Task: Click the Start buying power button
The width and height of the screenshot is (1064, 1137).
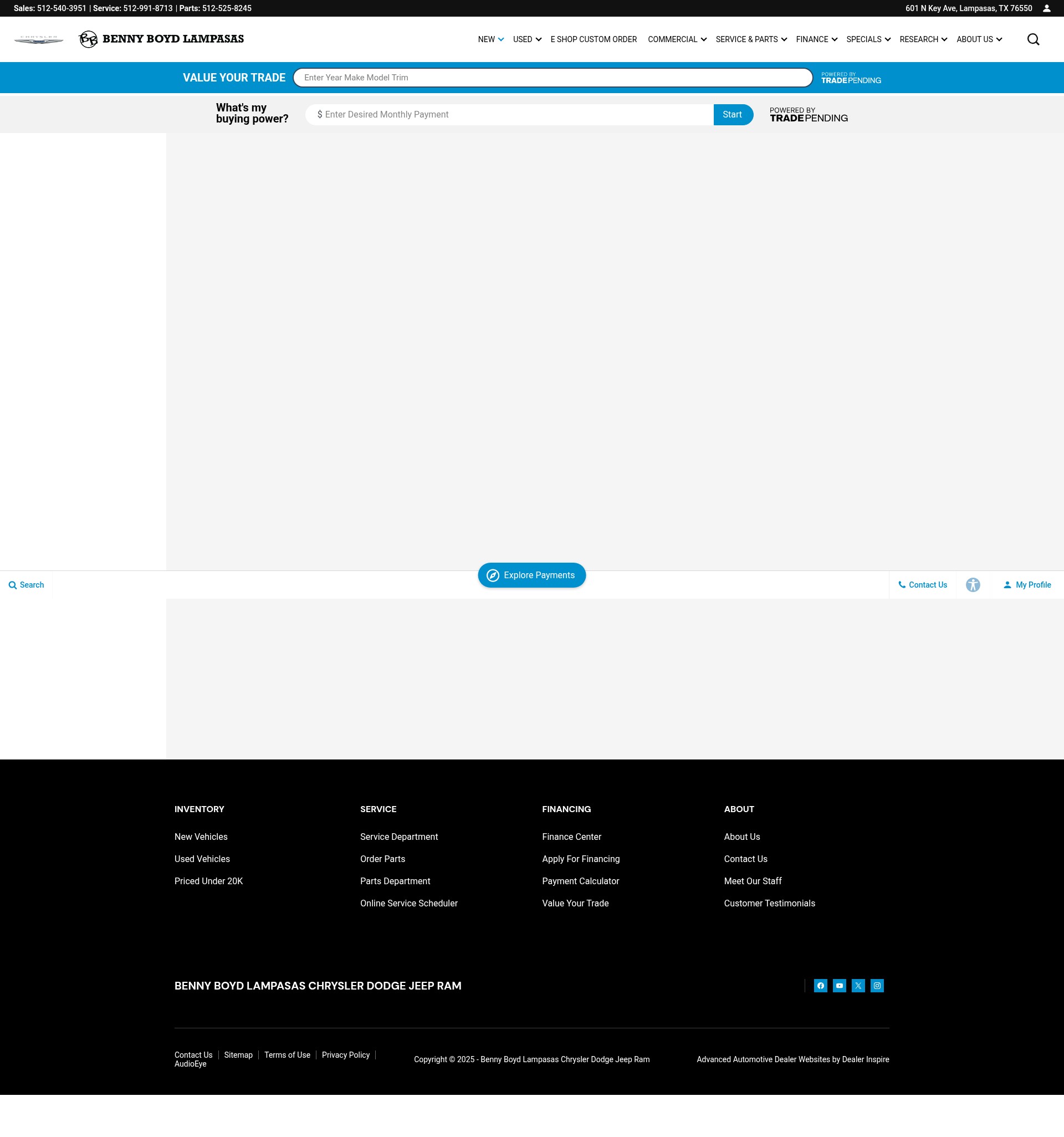Action: 733,115
